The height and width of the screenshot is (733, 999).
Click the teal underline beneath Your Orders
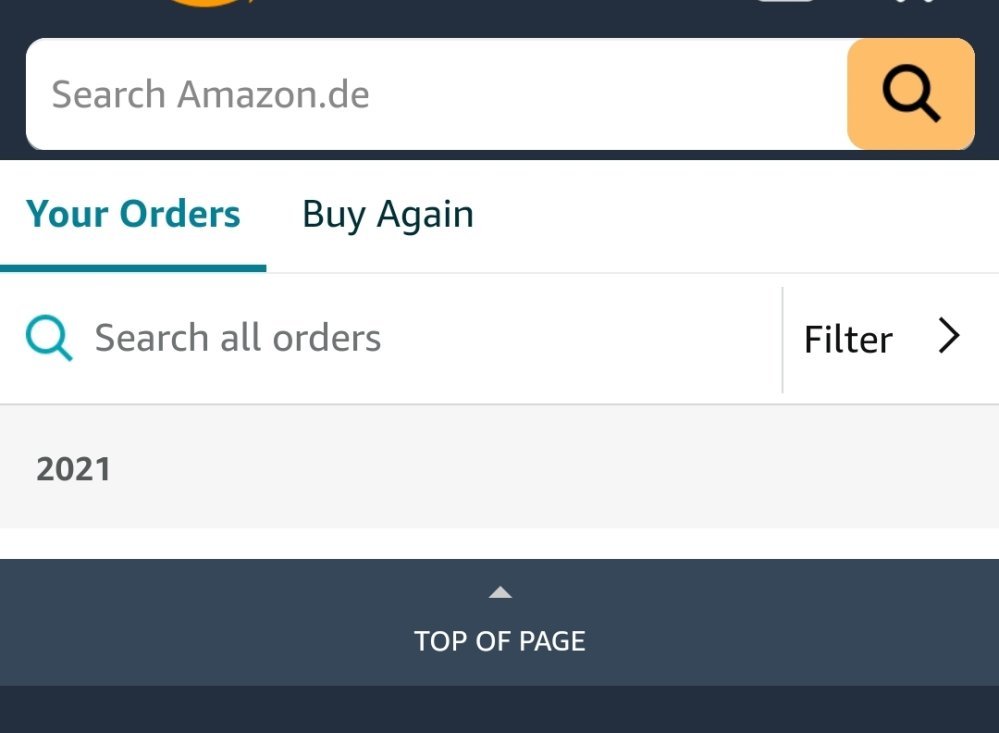coord(133,268)
